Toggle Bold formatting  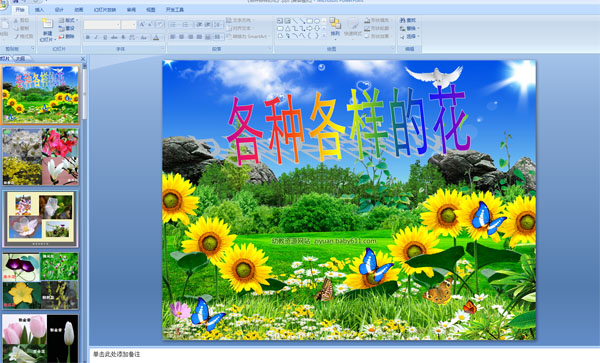point(88,37)
